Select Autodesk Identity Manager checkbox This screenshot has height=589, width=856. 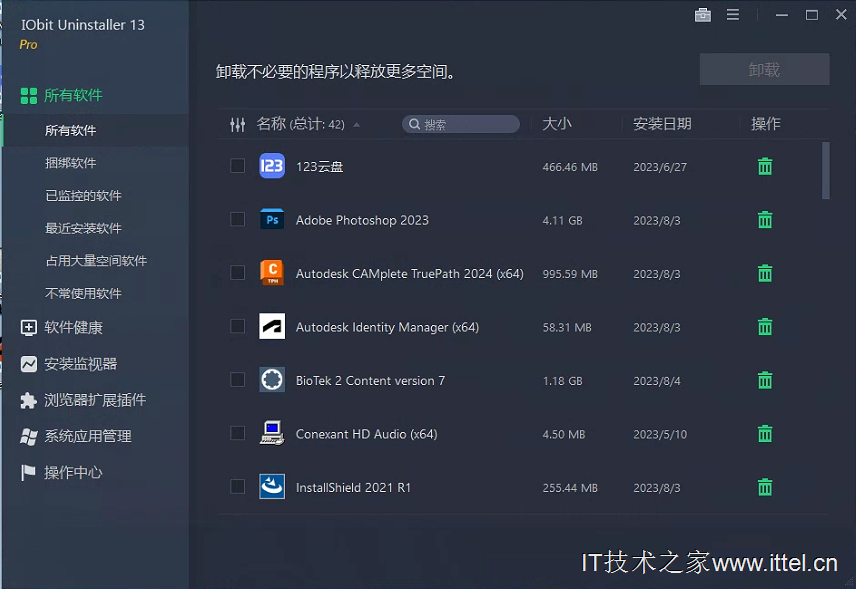[237, 326]
